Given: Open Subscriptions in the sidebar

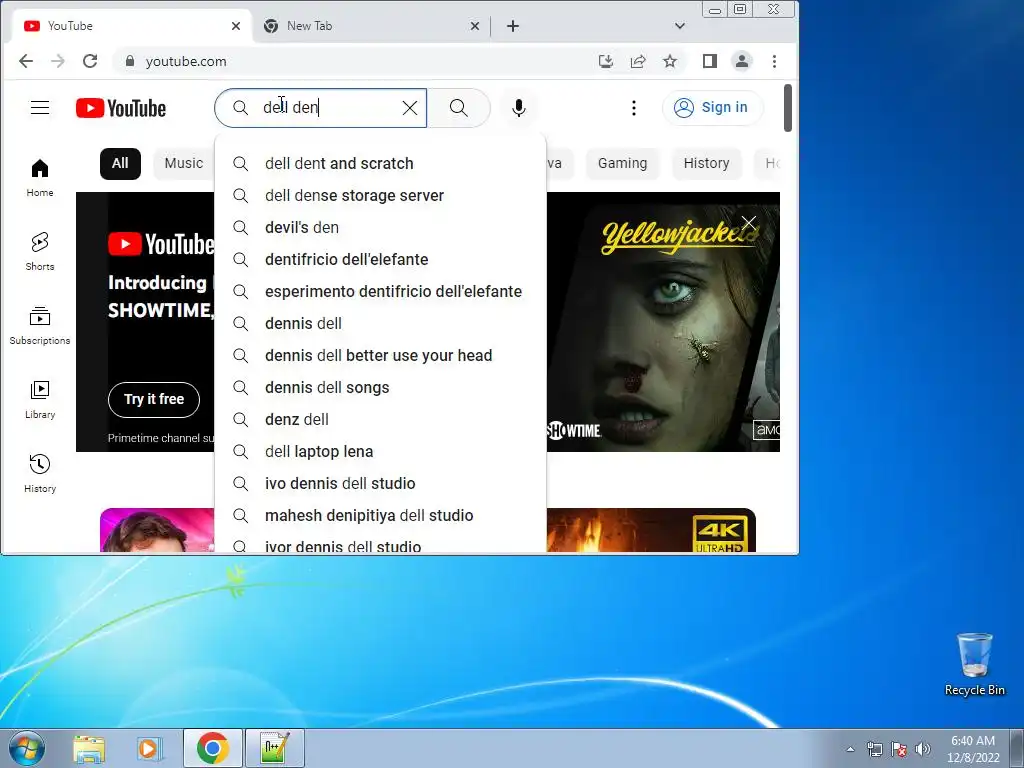Looking at the screenshot, I should [x=40, y=325].
